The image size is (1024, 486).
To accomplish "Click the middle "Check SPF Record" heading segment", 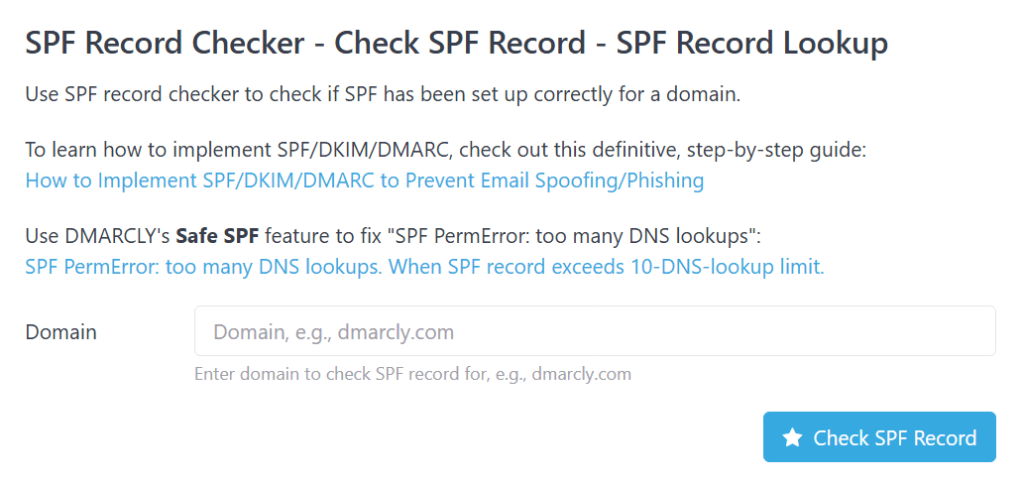I will (x=459, y=44).
